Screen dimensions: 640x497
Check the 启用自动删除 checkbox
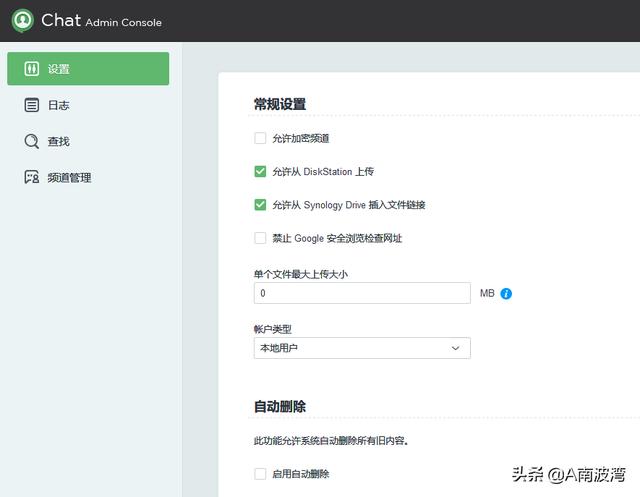coord(260,474)
